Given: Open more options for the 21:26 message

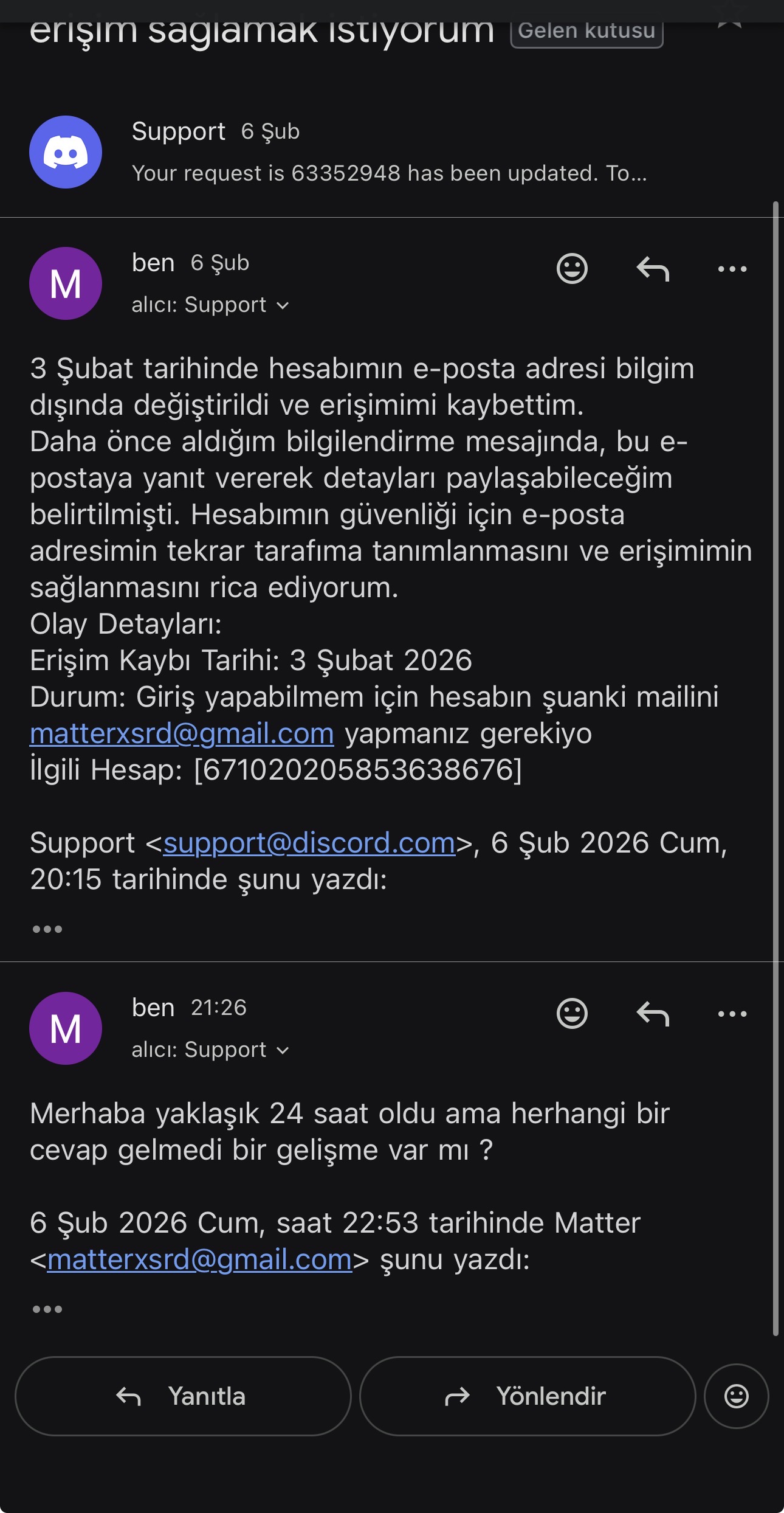Looking at the screenshot, I should coord(732,1014).
